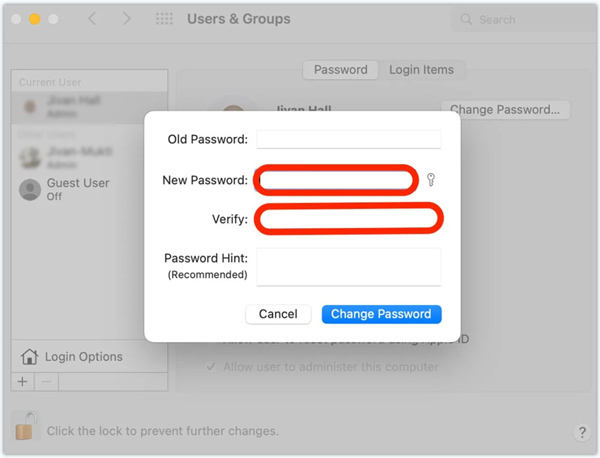Open Login Options house icon
Viewport: 600px width, 458px height.
point(29,357)
